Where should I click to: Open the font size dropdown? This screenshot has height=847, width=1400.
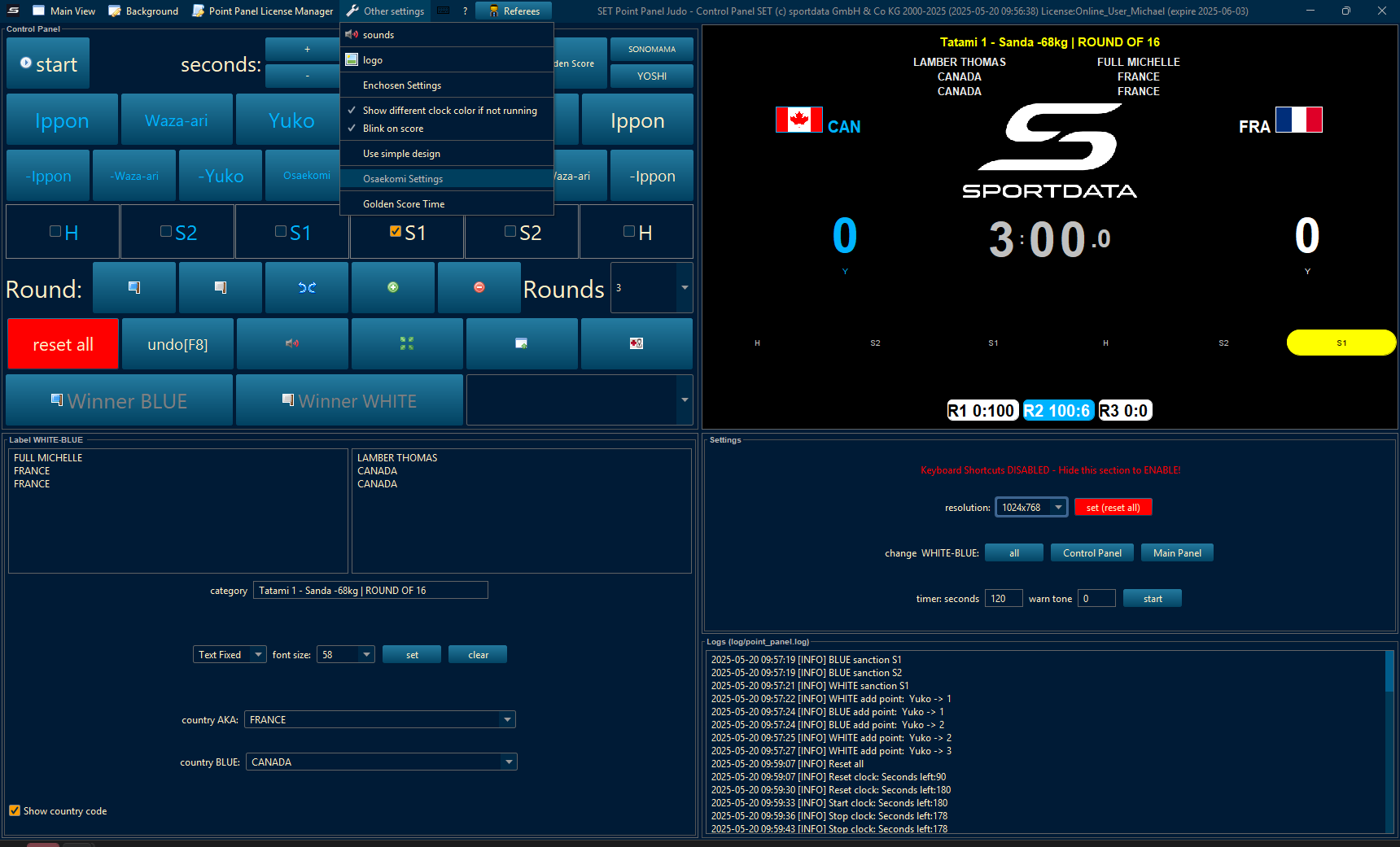[x=345, y=655]
